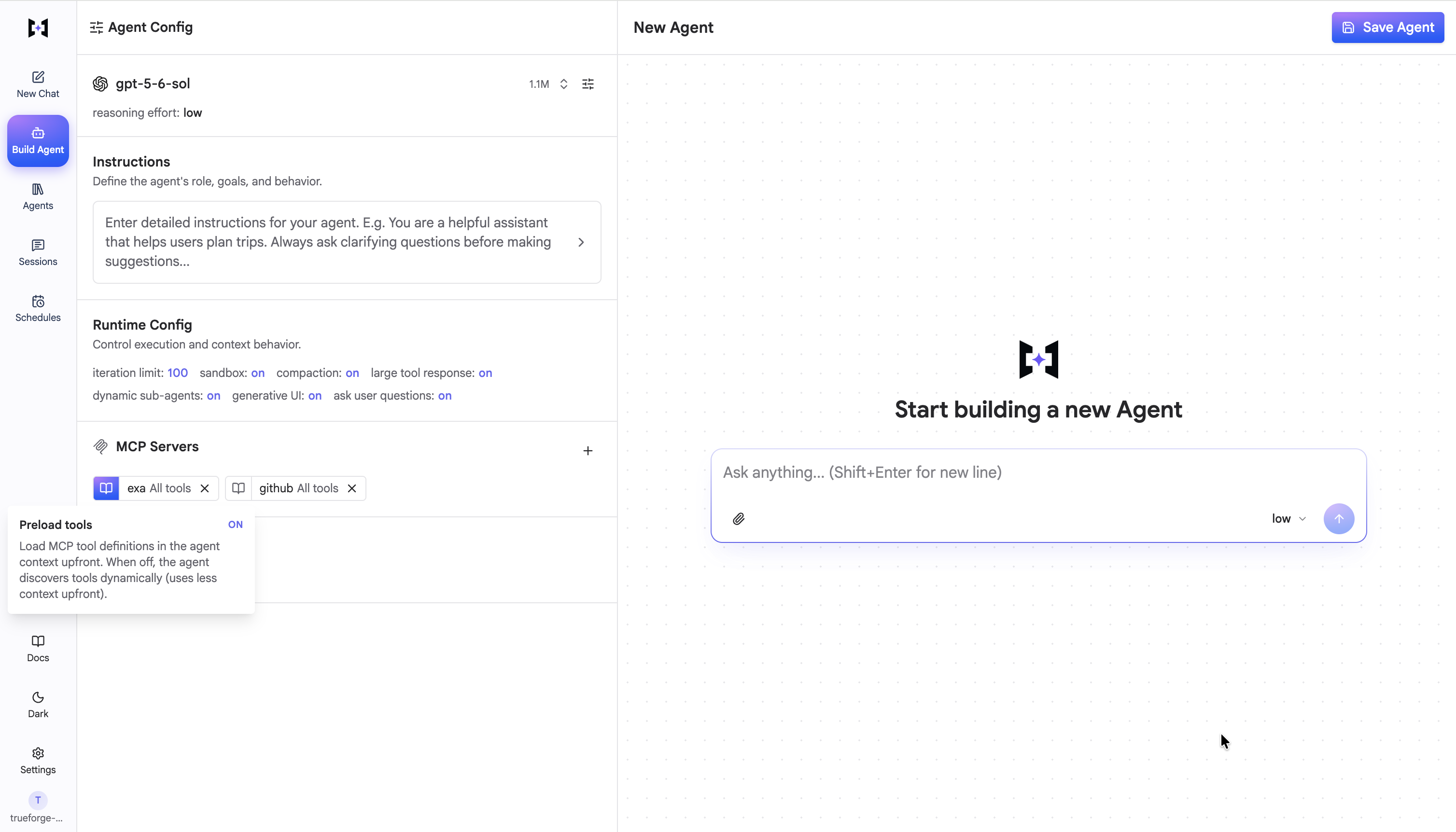
Task: Change the reasoning effort low value
Action: (193, 112)
